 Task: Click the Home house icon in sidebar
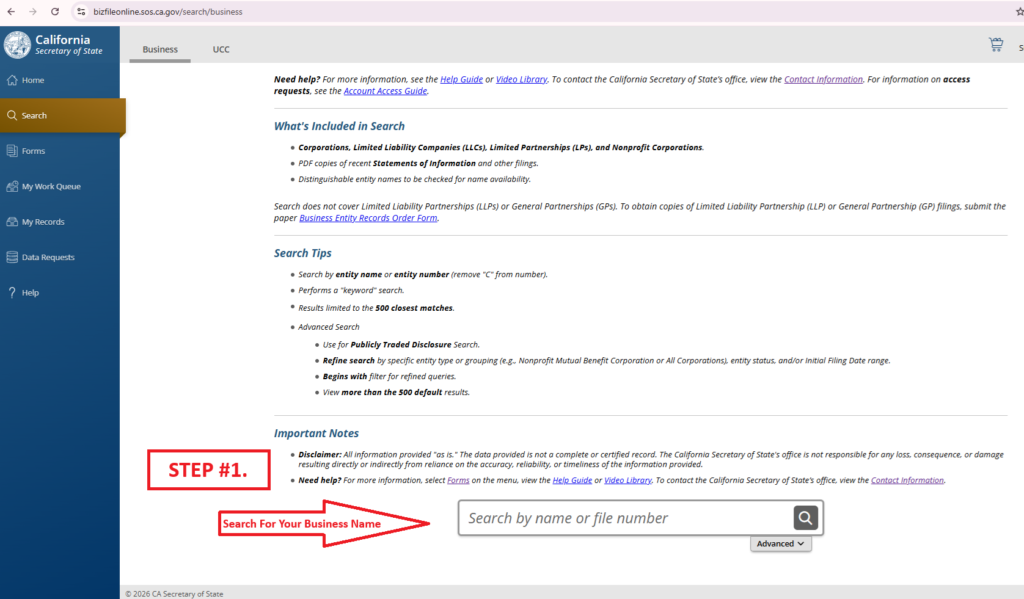12,80
